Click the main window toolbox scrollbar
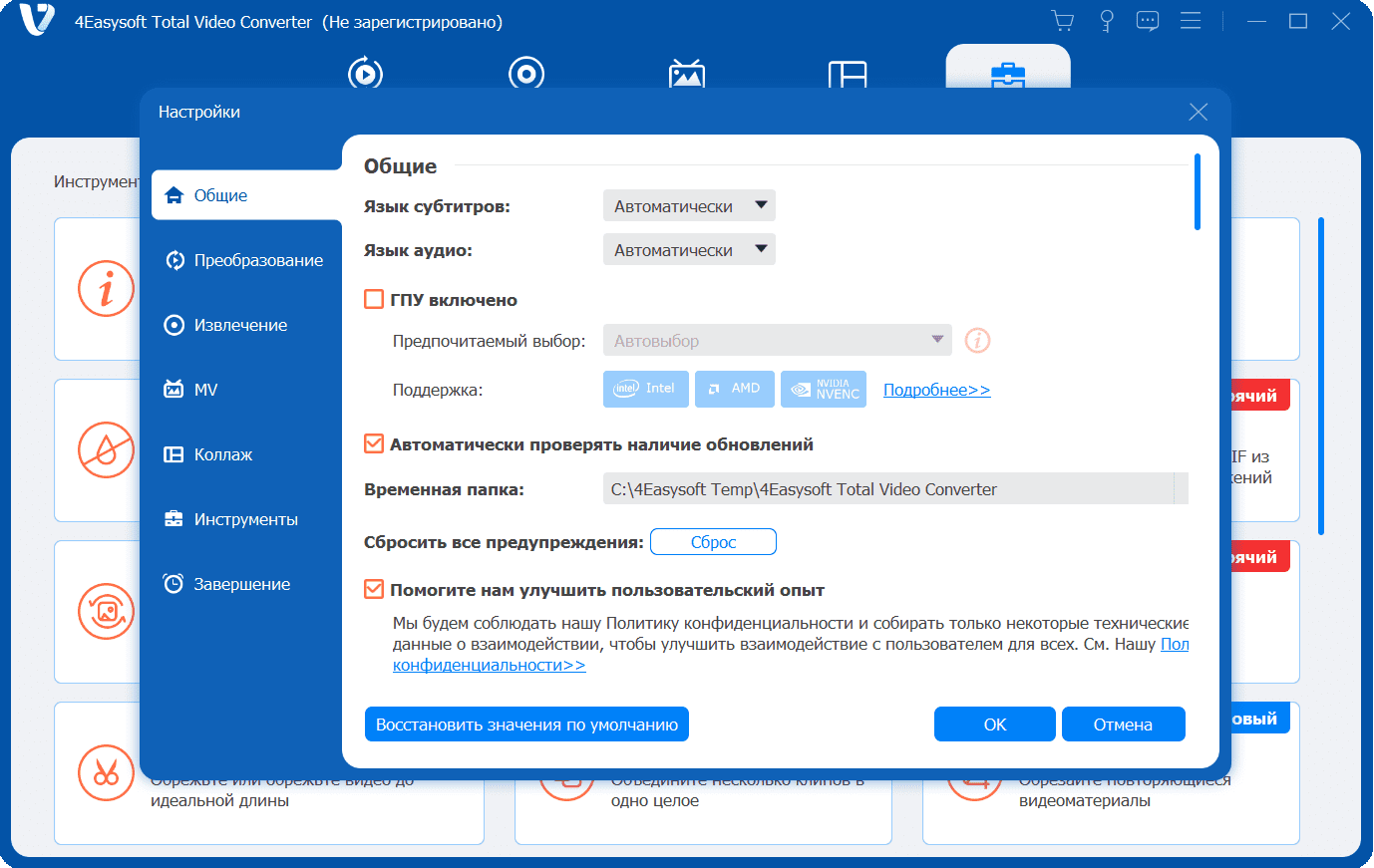The image size is (1374, 868). coord(1321,376)
